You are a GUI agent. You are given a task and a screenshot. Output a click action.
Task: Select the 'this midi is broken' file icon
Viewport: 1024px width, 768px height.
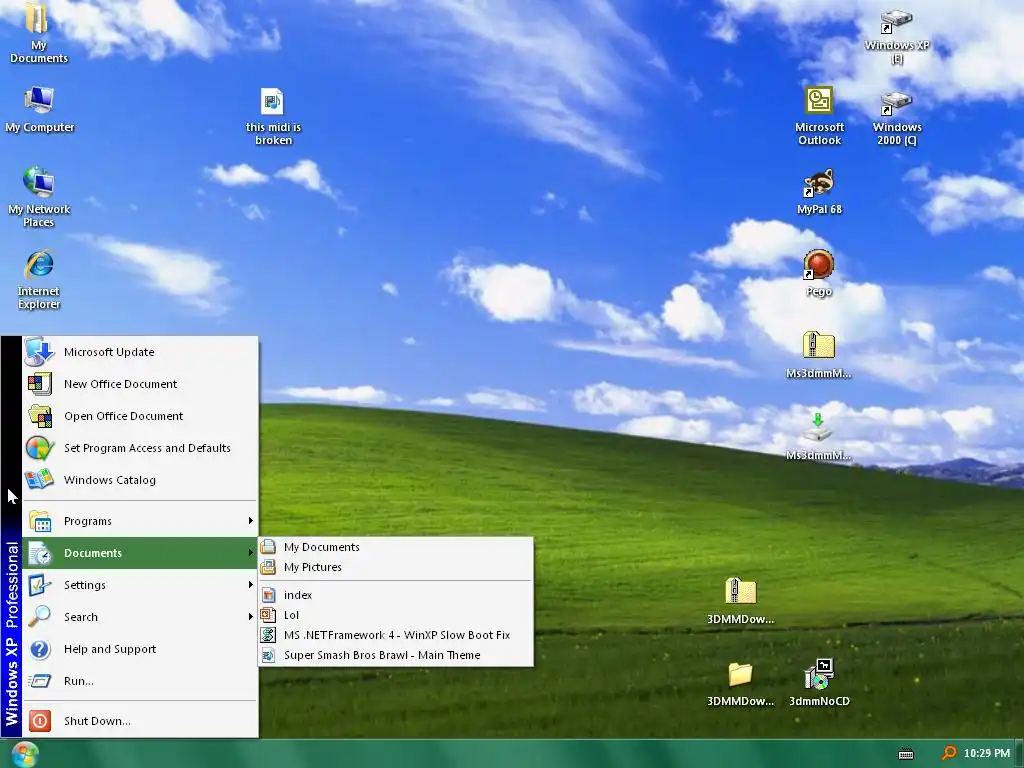coord(273,116)
